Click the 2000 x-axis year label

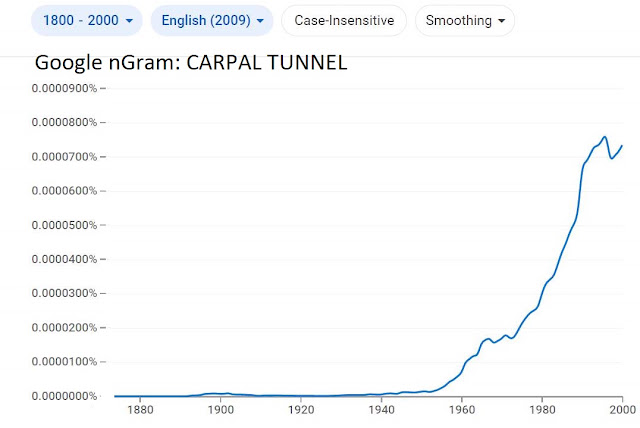point(623,409)
